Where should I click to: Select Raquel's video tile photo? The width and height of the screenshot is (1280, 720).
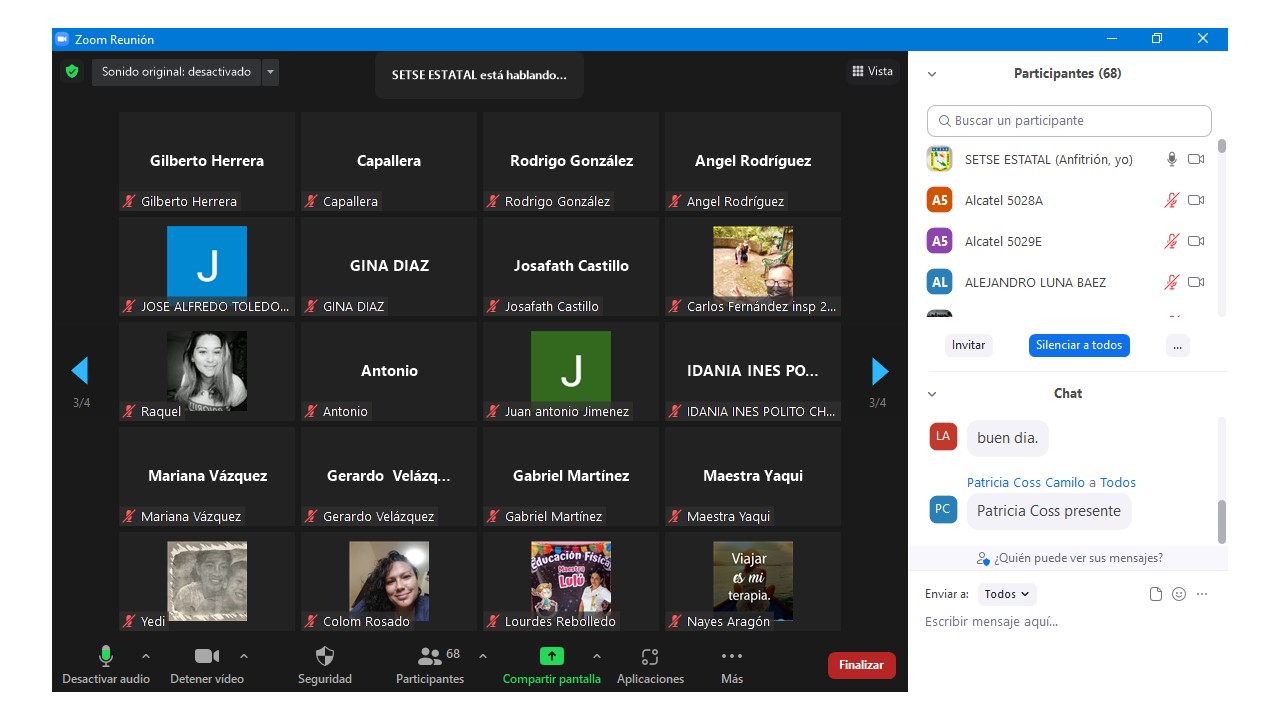pos(207,371)
